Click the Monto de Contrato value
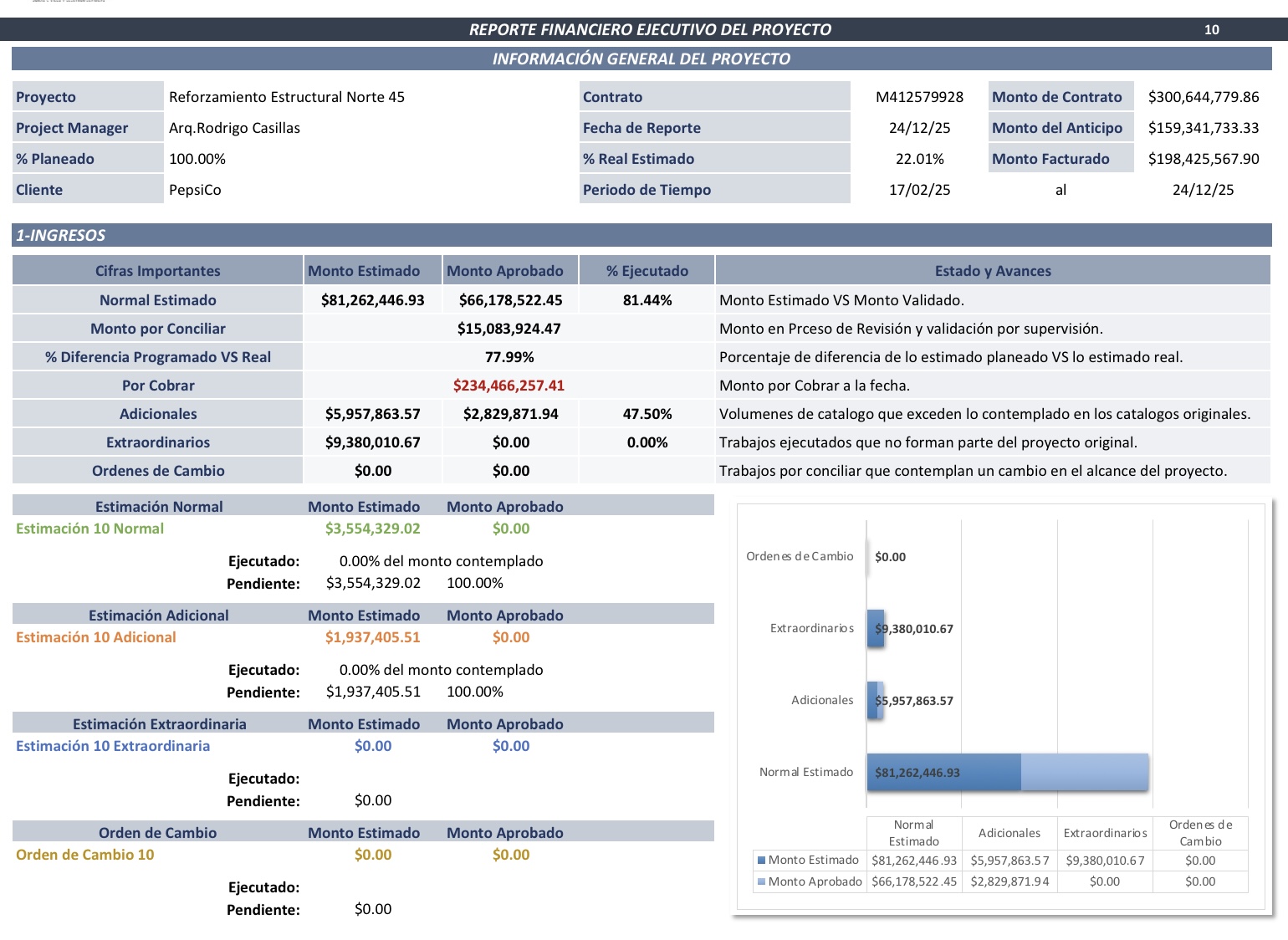Screen dimensions: 1288x940 pos(1204,96)
